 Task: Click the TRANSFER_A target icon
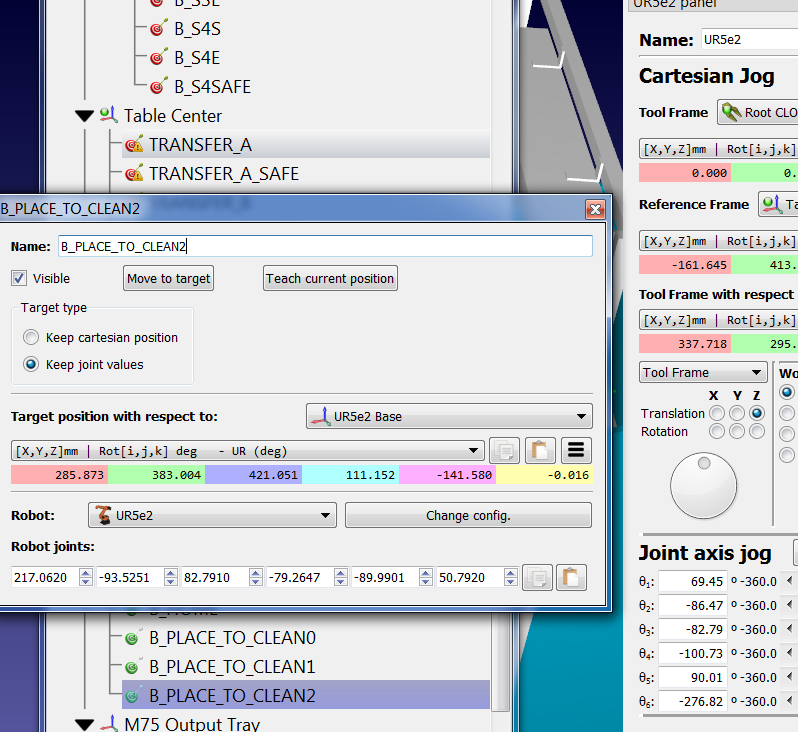pos(134,145)
